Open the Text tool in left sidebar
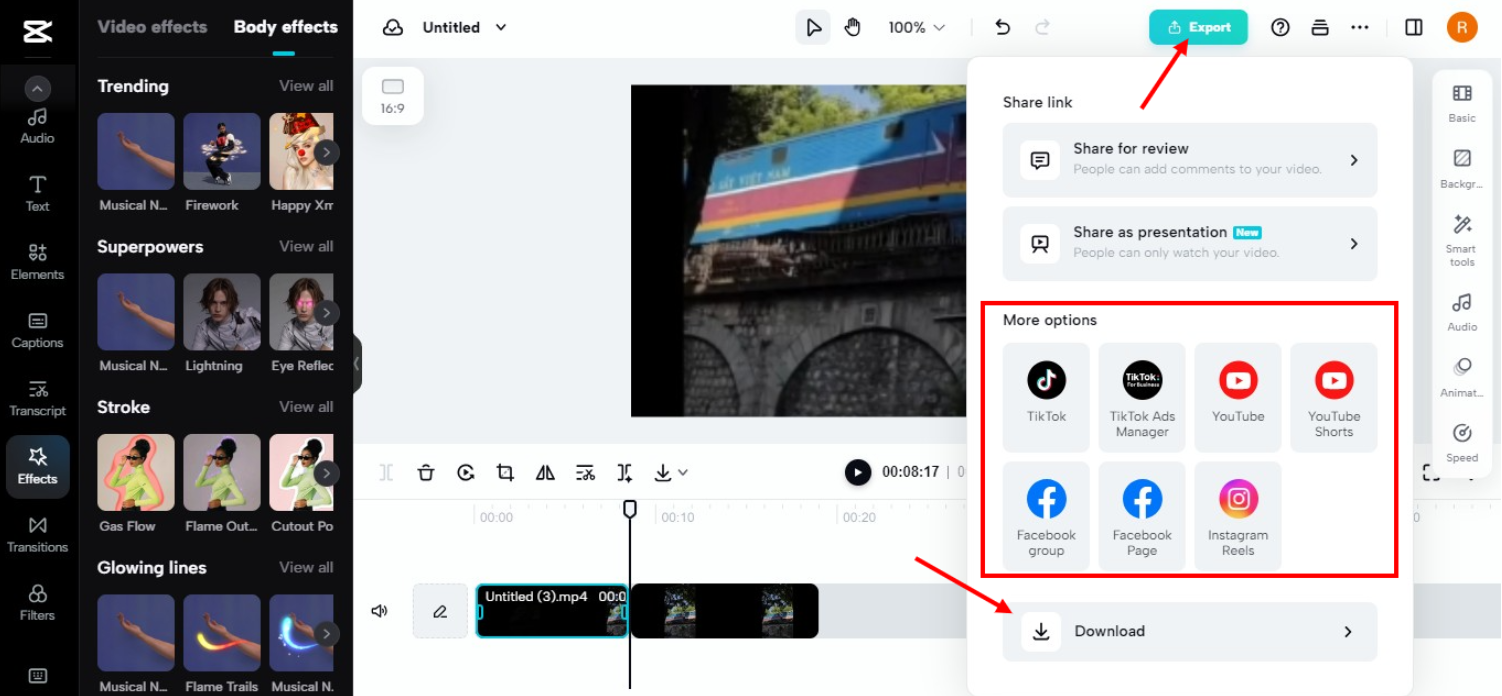1502x696 pixels. [x=37, y=194]
